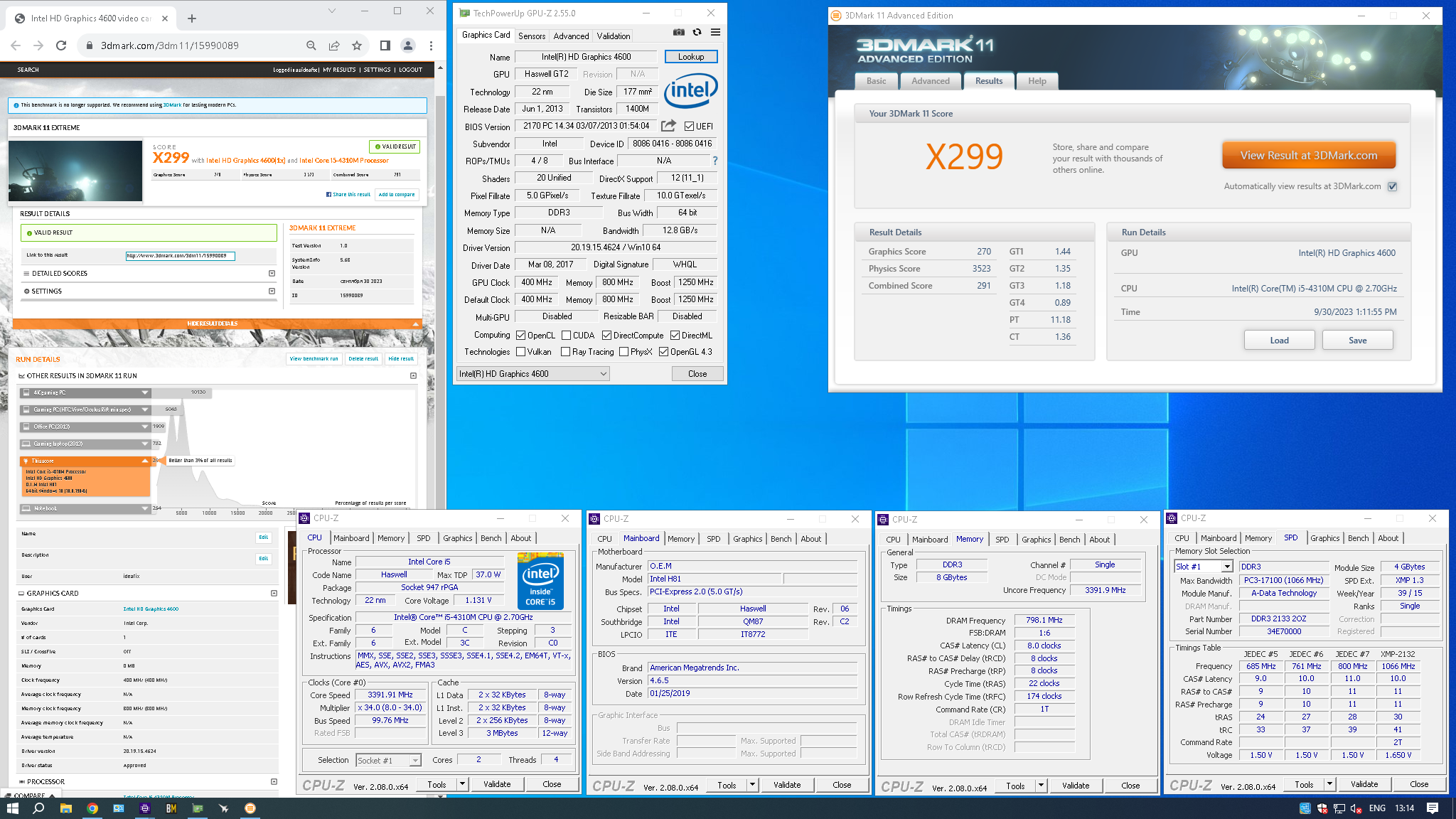Click the Windows Security tray icon

[x=1322, y=808]
